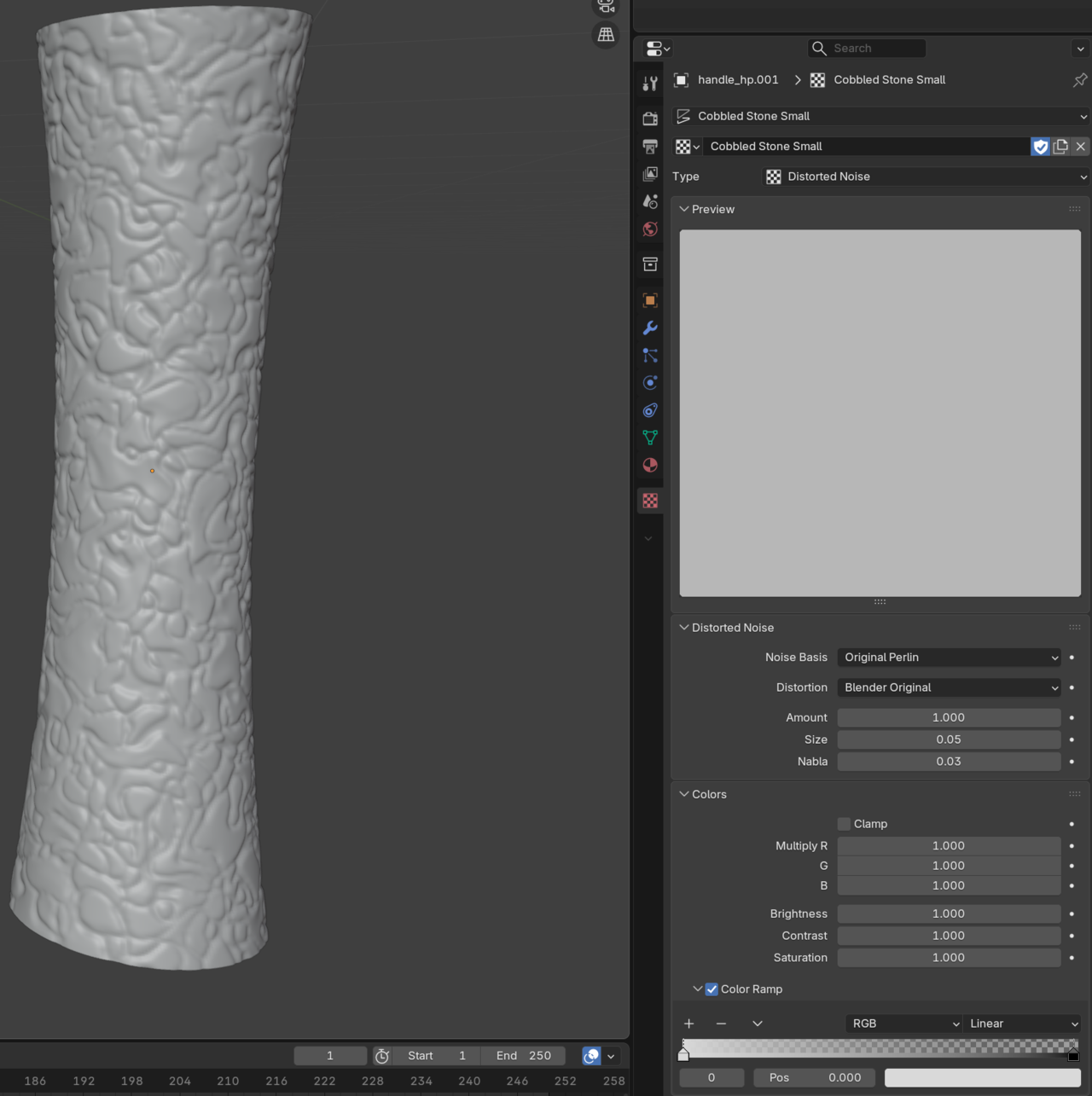Image resolution: width=1092 pixels, height=1096 pixels.
Task: Select the Physics properties tab icon
Action: point(650,383)
